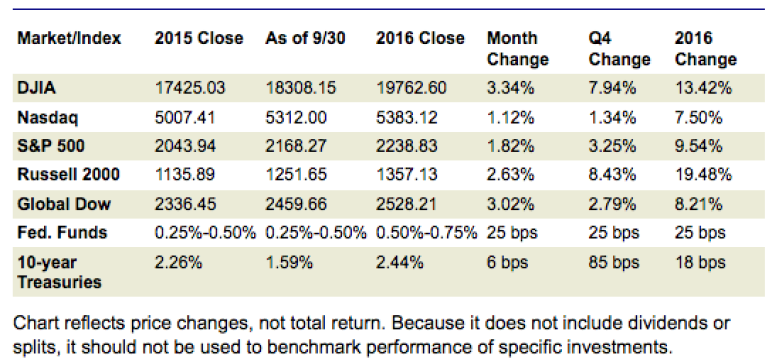Click the Global Dow row label
This screenshot has height=362, width=772.
[64, 203]
